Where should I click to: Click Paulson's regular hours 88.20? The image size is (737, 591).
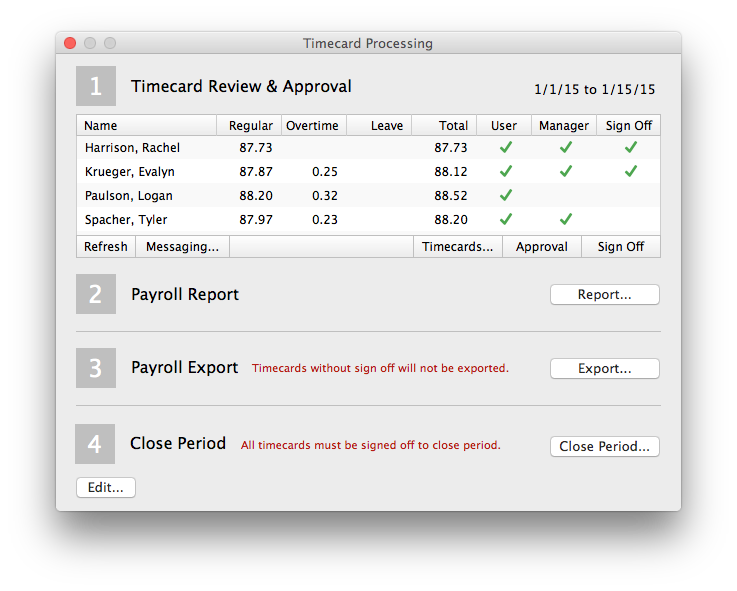pos(256,196)
